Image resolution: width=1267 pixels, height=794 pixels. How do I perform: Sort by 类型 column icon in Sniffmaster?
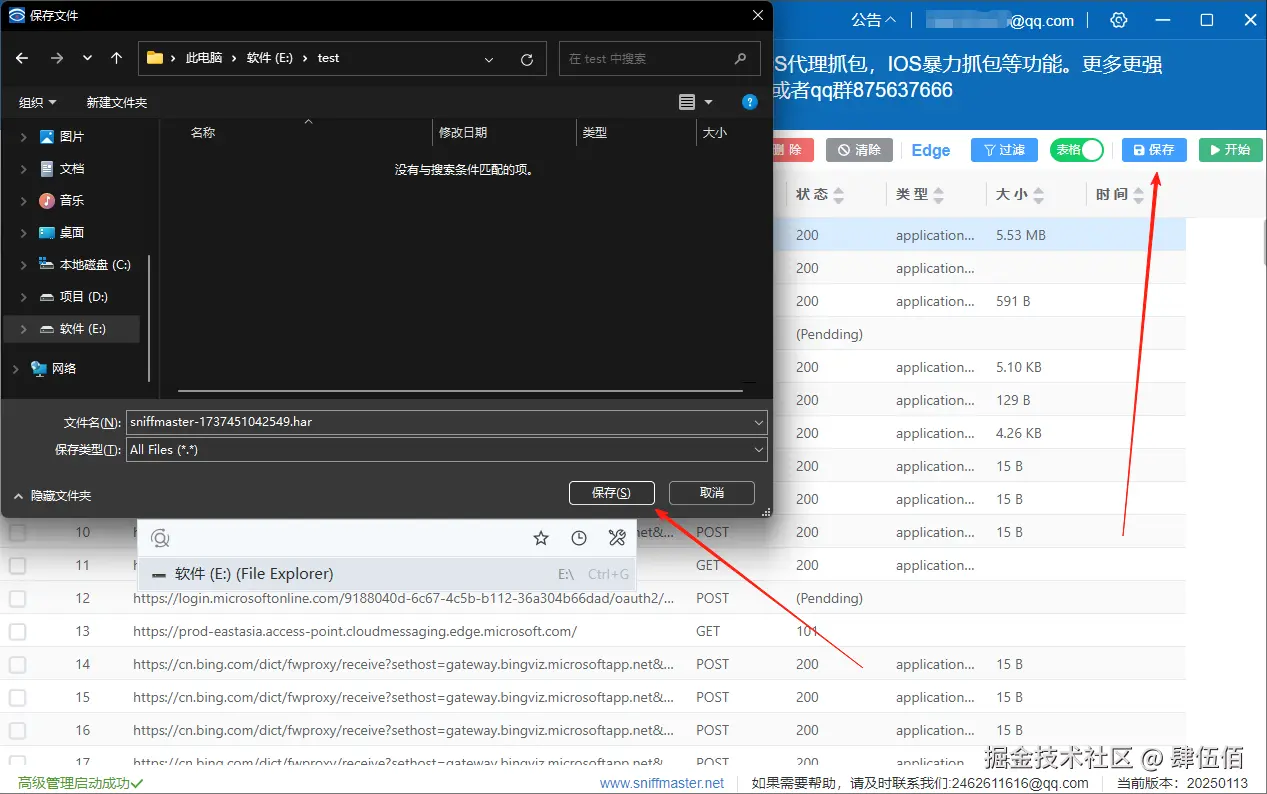939,194
